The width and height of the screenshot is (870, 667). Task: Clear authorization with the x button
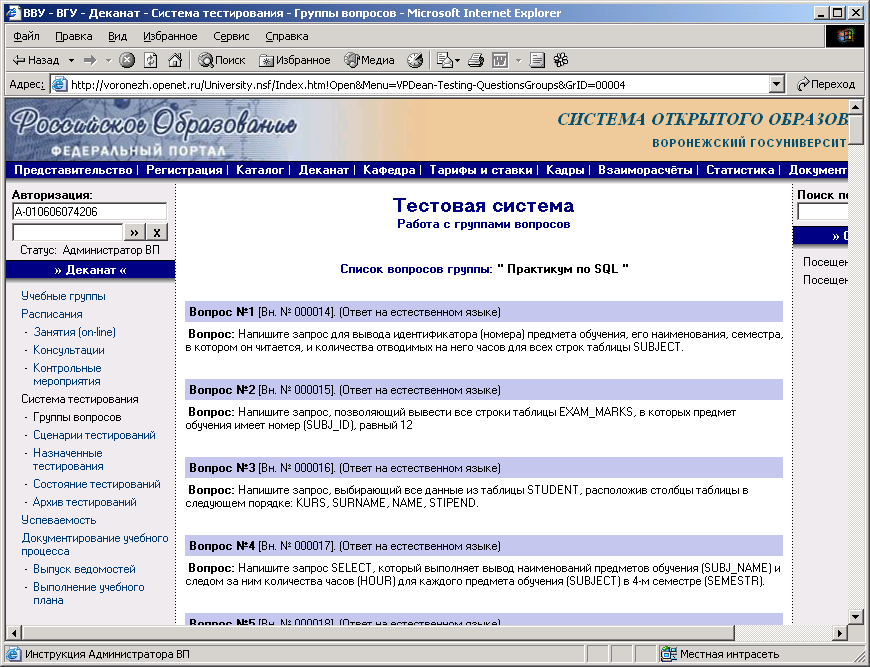pyautogui.click(x=157, y=232)
